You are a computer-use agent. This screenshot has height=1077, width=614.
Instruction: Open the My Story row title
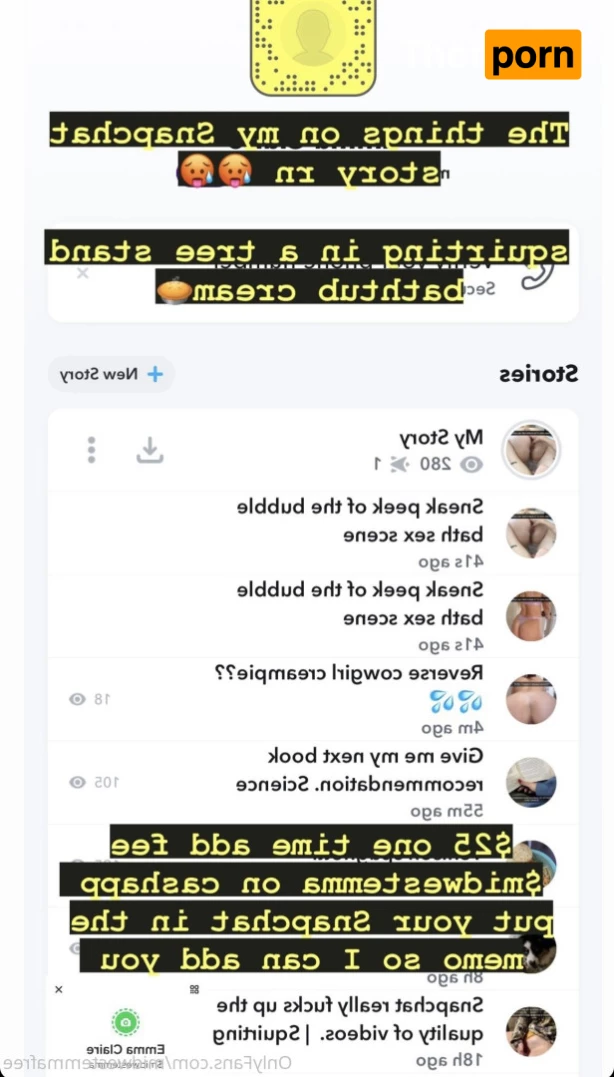(x=442, y=437)
